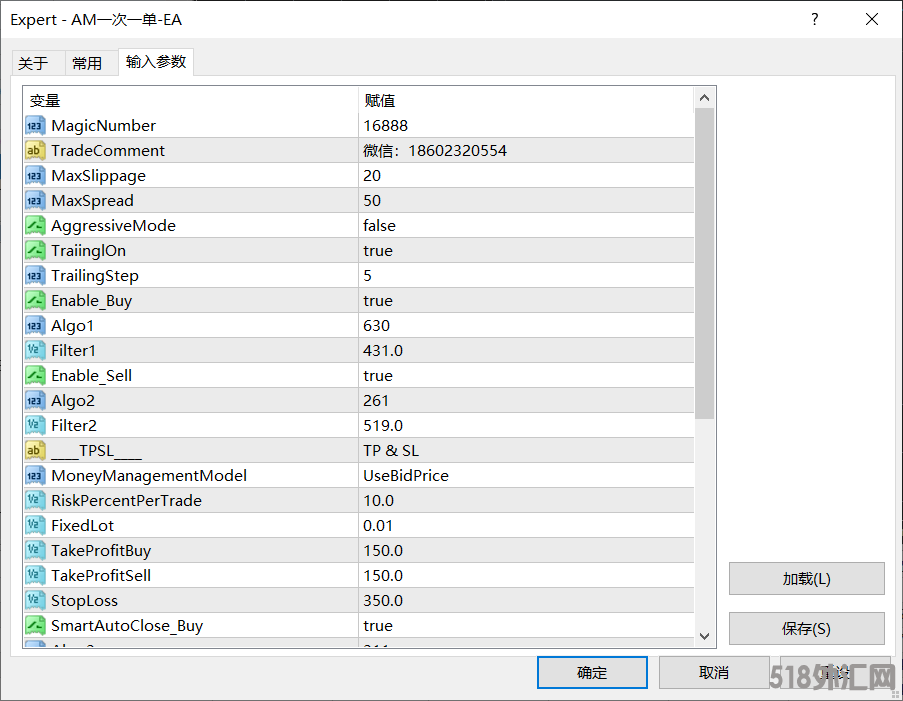Click the FixedLot double icon
This screenshot has width=903, height=701.
[35, 526]
